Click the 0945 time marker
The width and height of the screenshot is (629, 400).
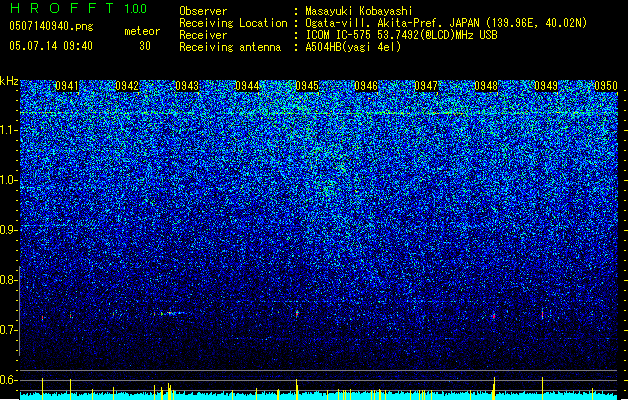point(307,86)
